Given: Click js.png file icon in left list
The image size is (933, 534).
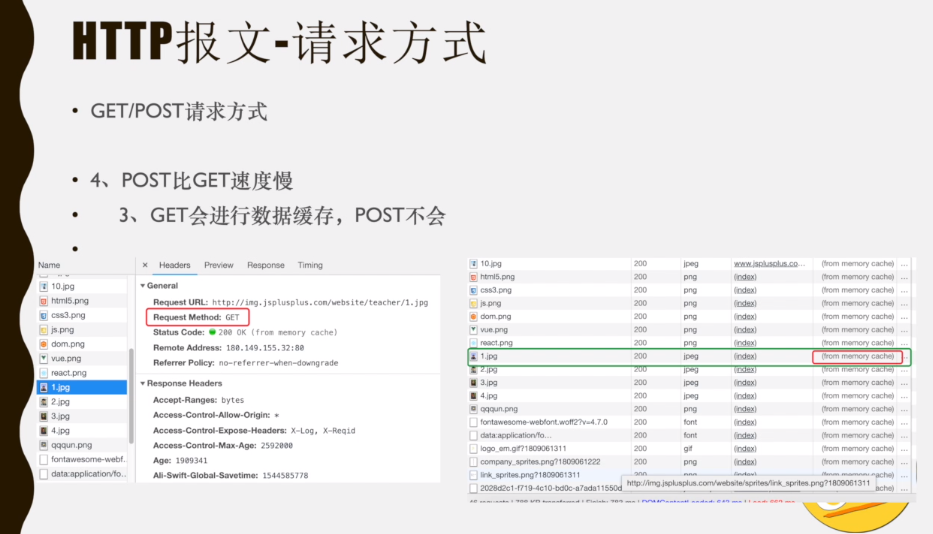Looking at the screenshot, I should (43, 329).
